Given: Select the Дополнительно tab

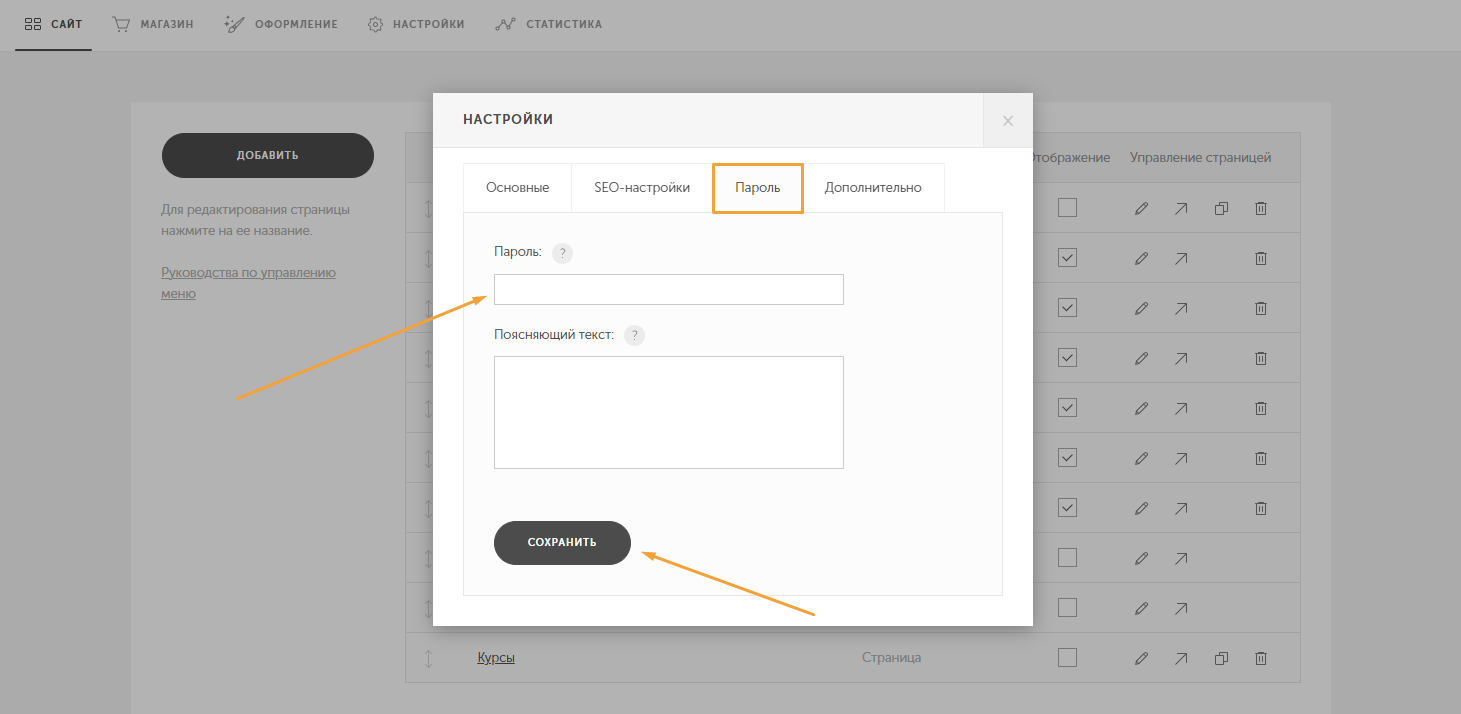Looking at the screenshot, I should pos(873,188).
